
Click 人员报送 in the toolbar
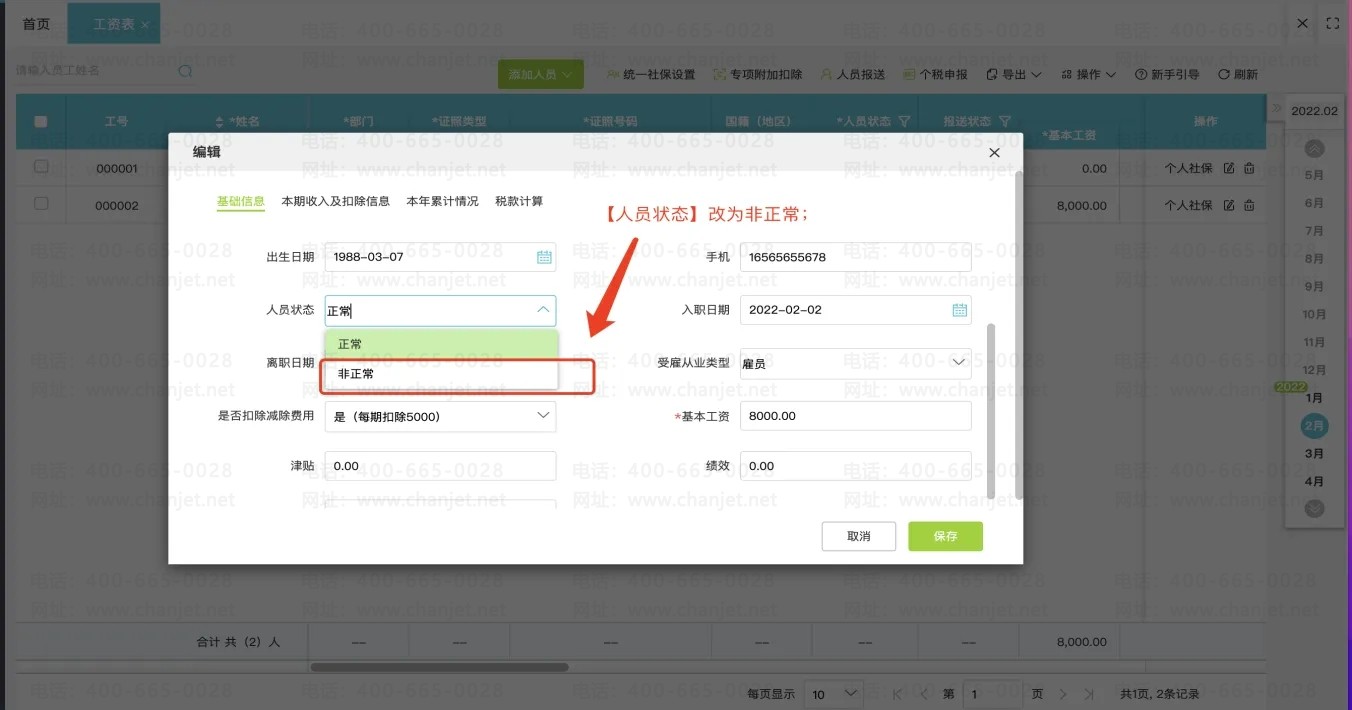[x=852, y=75]
